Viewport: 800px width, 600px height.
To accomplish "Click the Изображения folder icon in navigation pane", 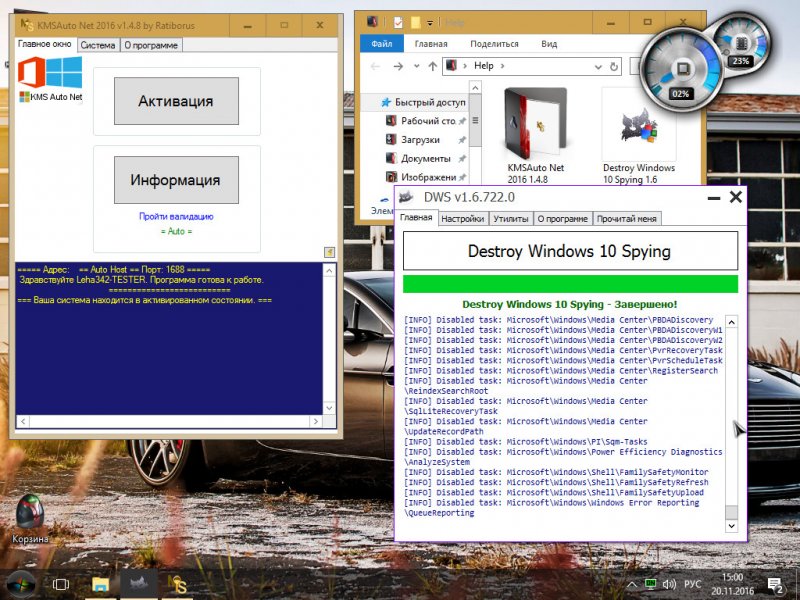I will tap(391, 177).
